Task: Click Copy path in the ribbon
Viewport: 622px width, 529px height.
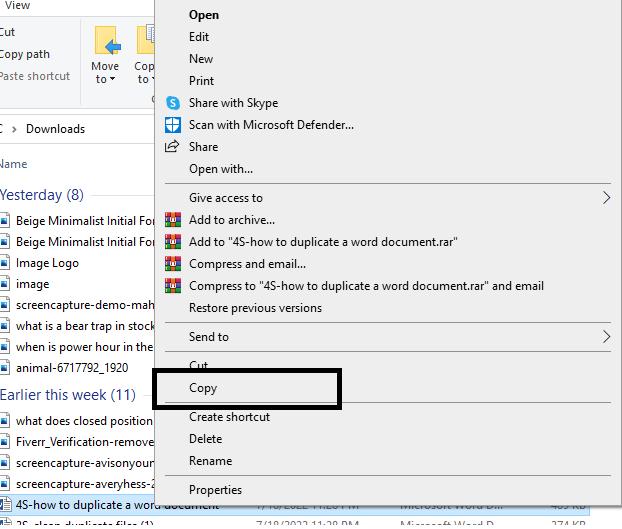Action: point(24,54)
